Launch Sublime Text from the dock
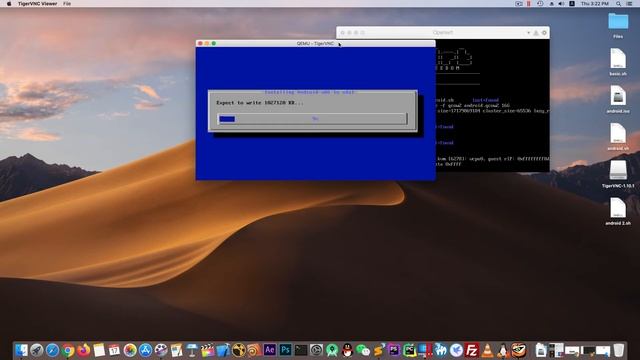 click(x=378, y=350)
